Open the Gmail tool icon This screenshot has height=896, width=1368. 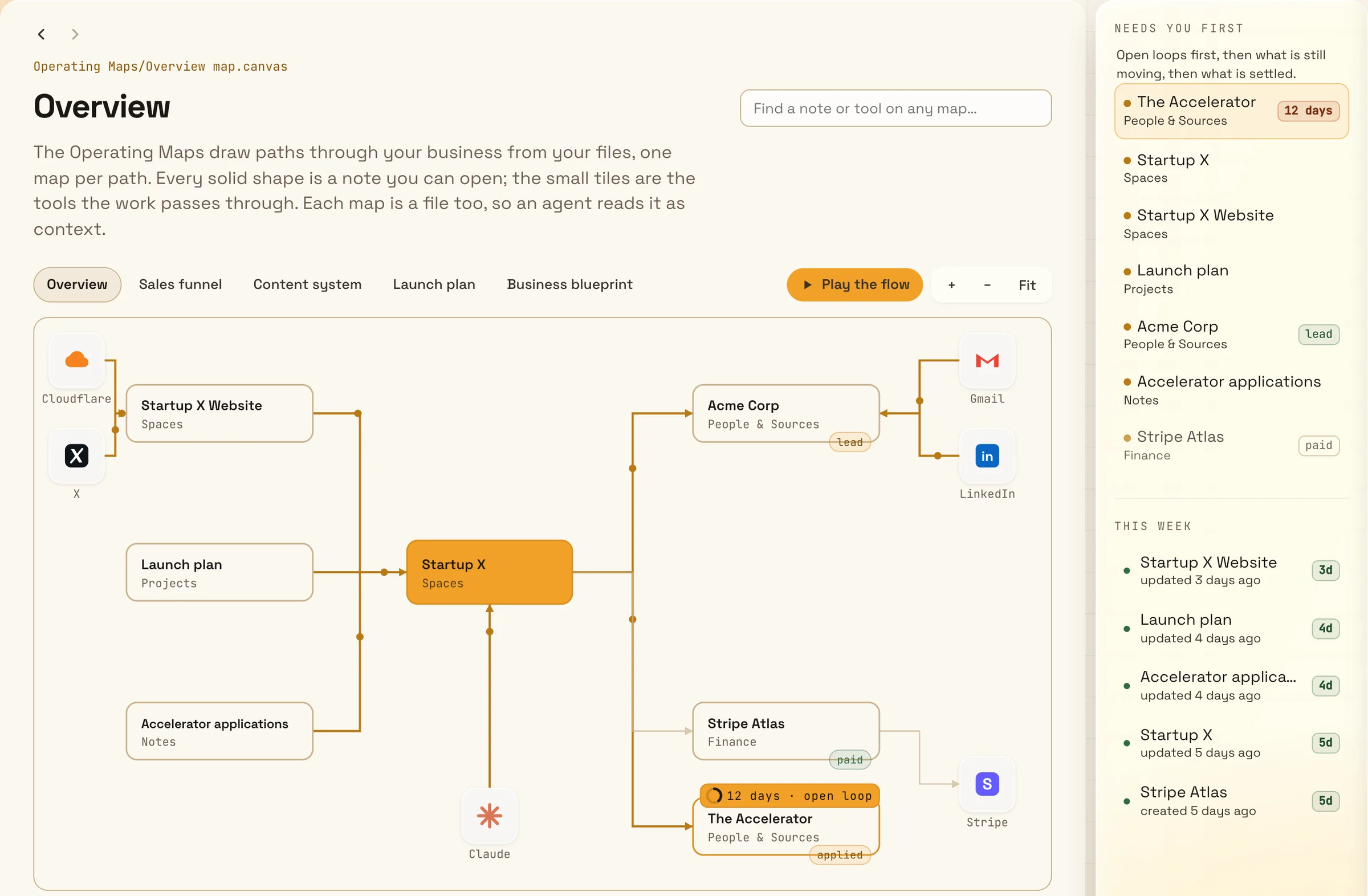point(987,360)
